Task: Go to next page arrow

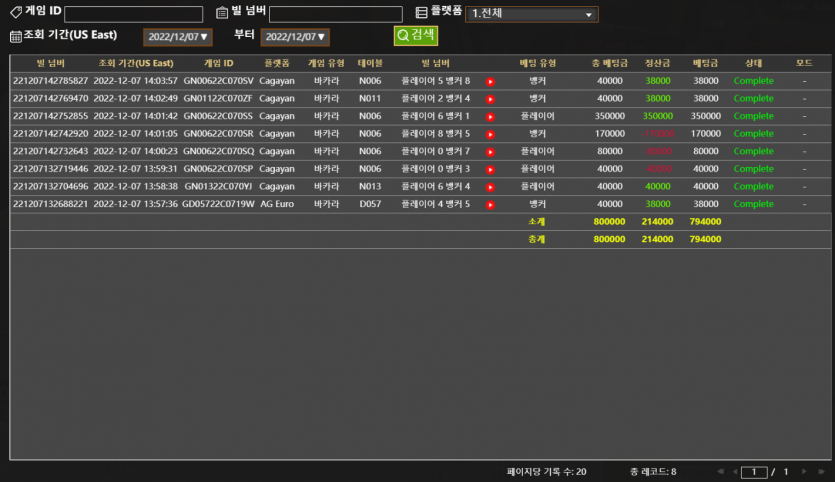Action: point(804,471)
